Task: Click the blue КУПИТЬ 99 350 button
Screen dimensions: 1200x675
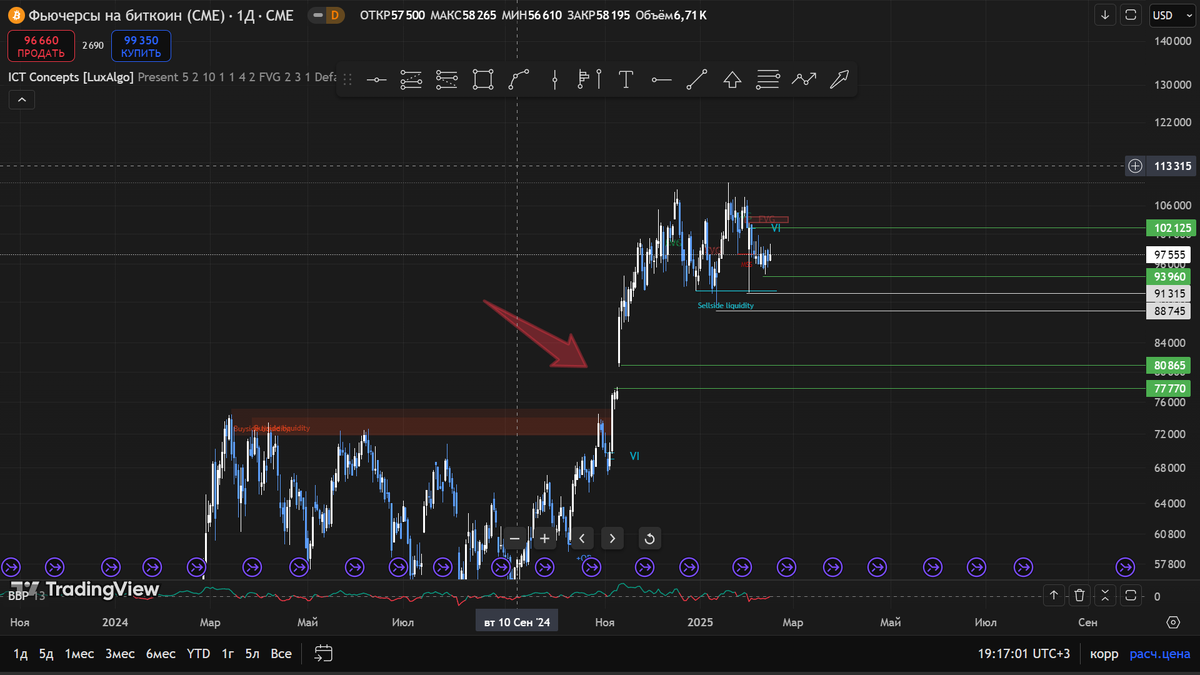Action: coord(141,46)
